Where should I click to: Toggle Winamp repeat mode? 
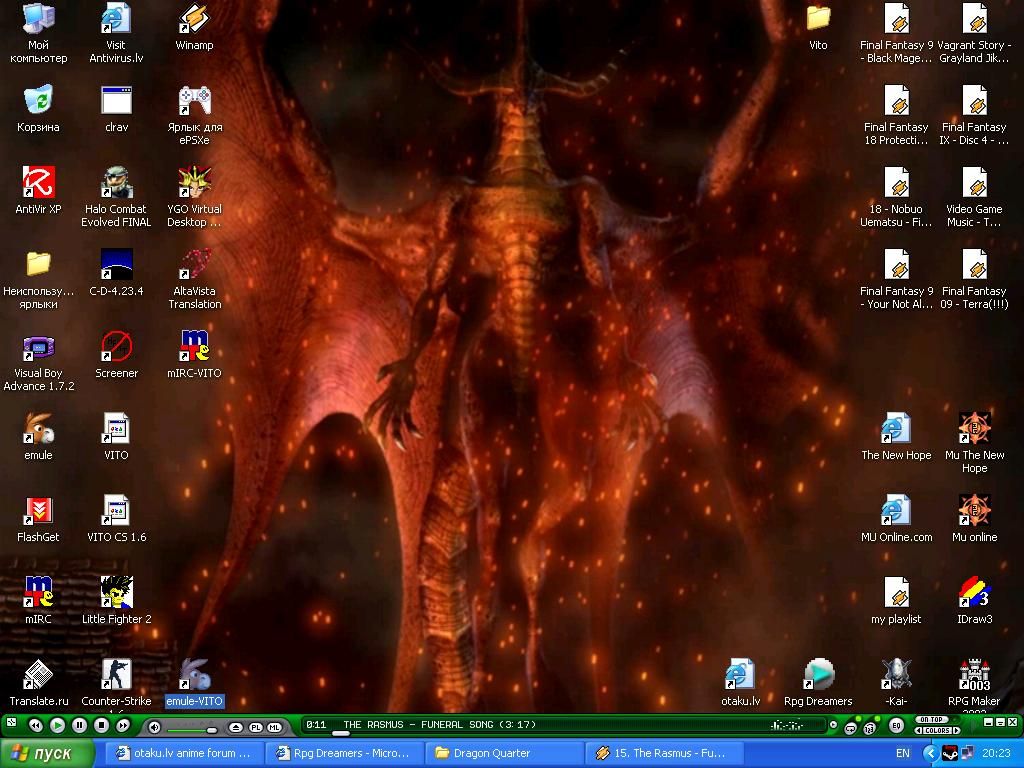(x=850, y=728)
